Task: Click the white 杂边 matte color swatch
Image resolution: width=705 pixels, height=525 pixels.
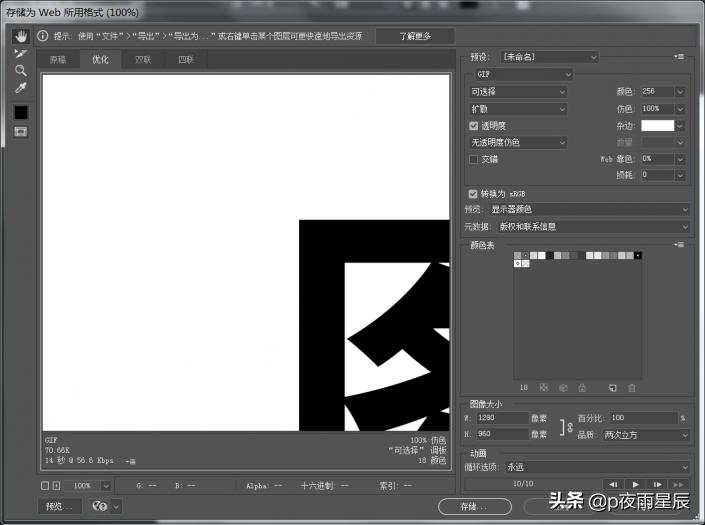Action: pyautogui.click(x=657, y=125)
